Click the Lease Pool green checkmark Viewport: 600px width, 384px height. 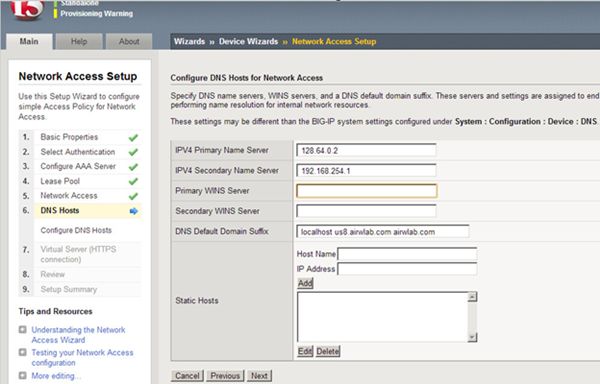tap(133, 181)
